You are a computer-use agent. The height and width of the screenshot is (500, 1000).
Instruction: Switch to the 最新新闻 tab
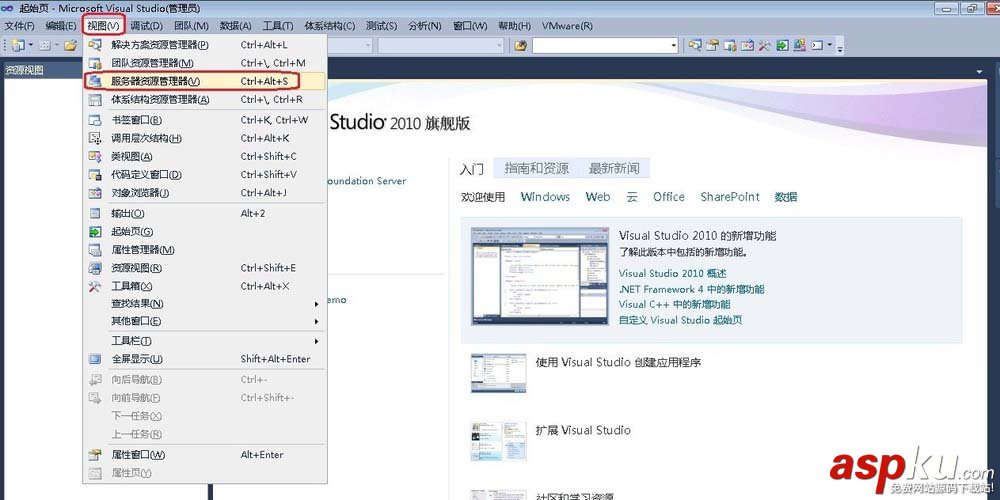(x=614, y=168)
